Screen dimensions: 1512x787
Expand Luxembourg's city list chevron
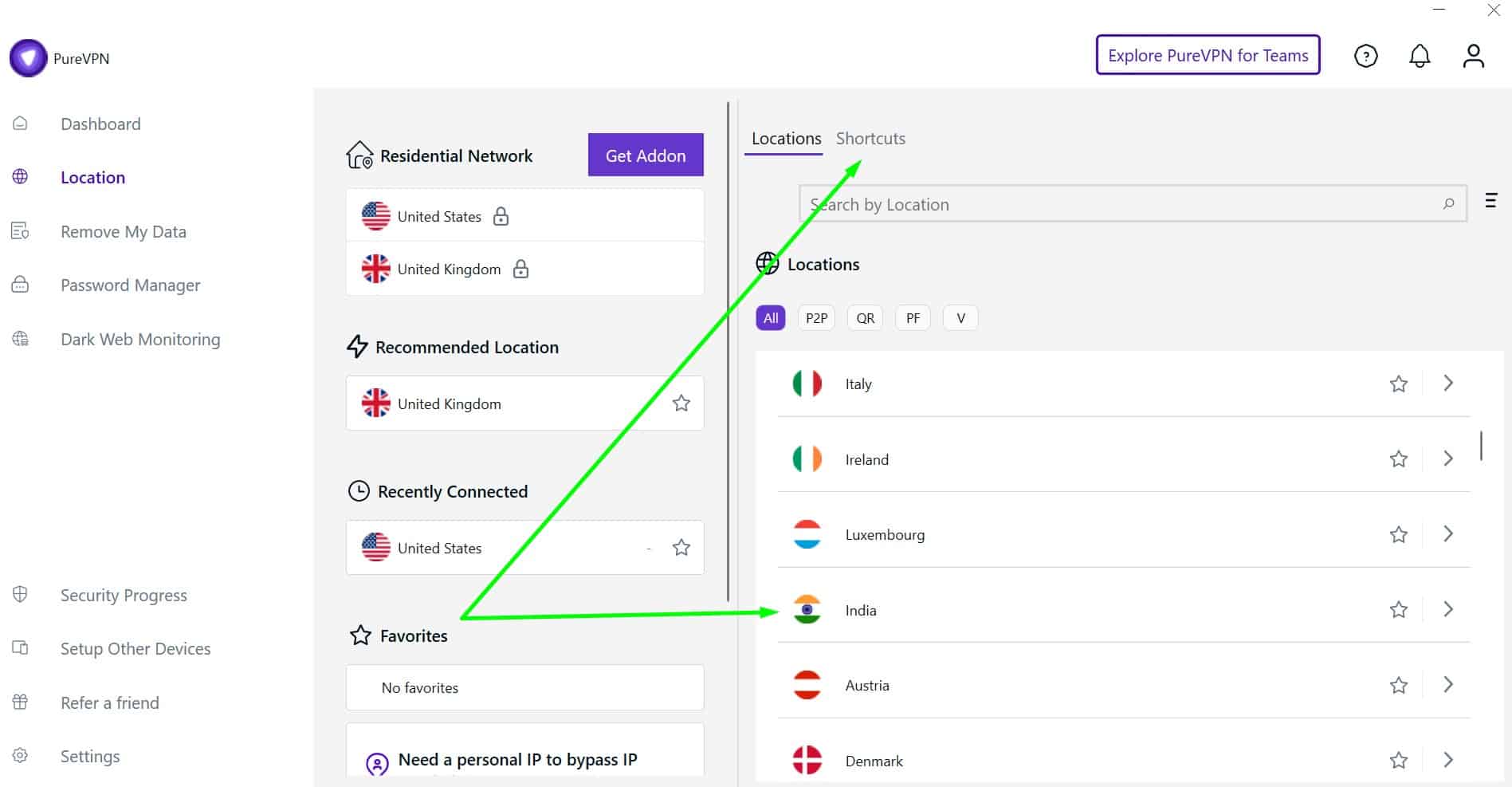(x=1448, y=533)
